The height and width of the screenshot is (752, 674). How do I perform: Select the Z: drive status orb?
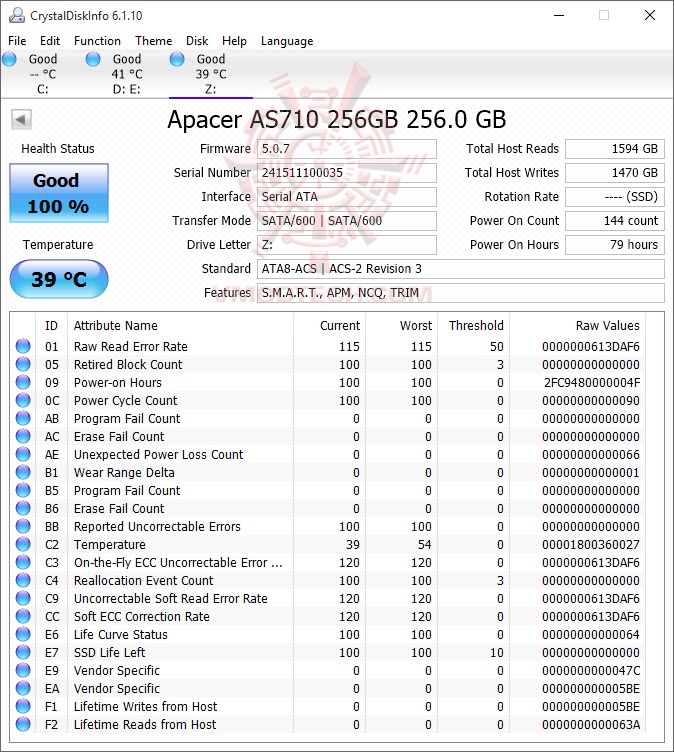(177, 59)
